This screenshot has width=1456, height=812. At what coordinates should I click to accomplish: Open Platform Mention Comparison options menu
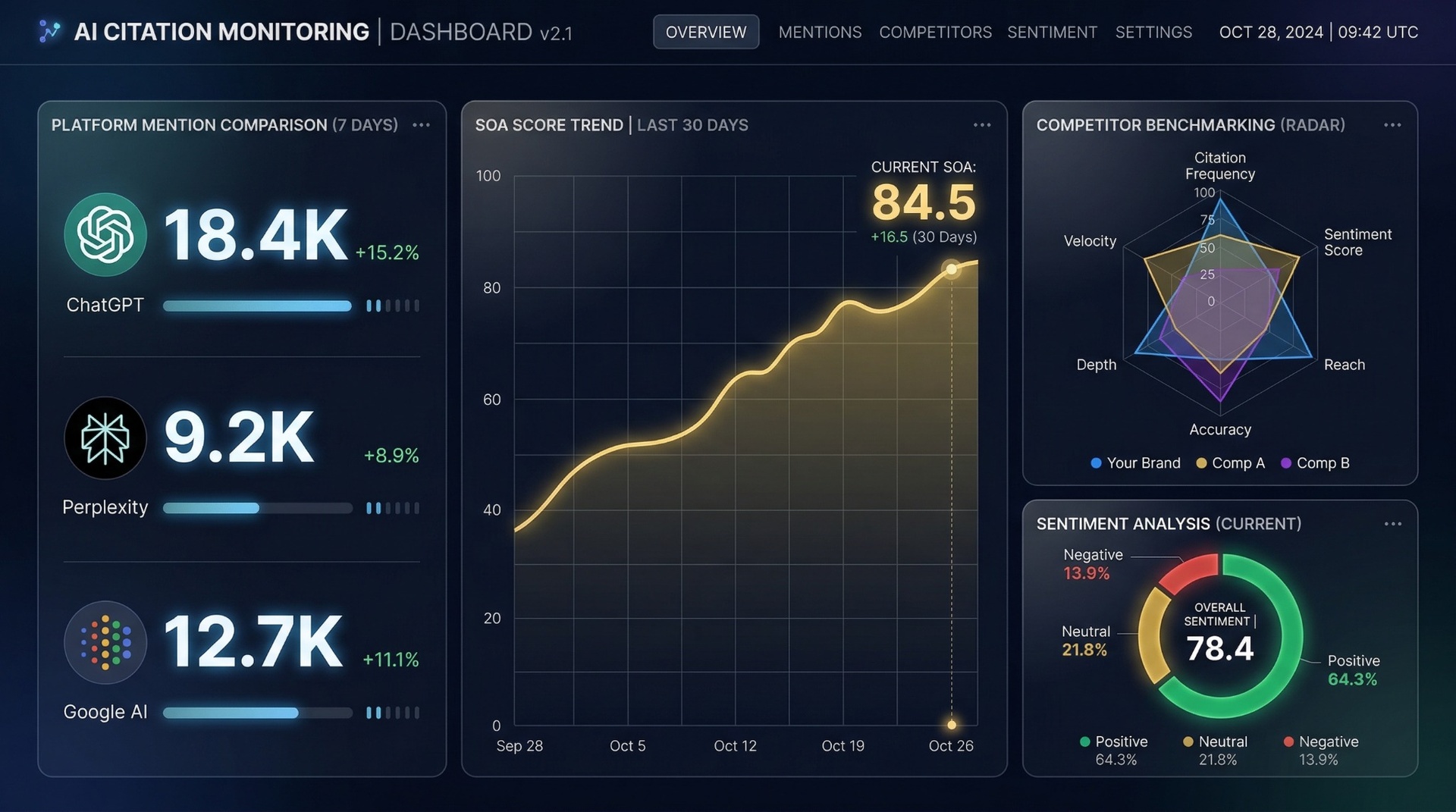coord(421,125)
